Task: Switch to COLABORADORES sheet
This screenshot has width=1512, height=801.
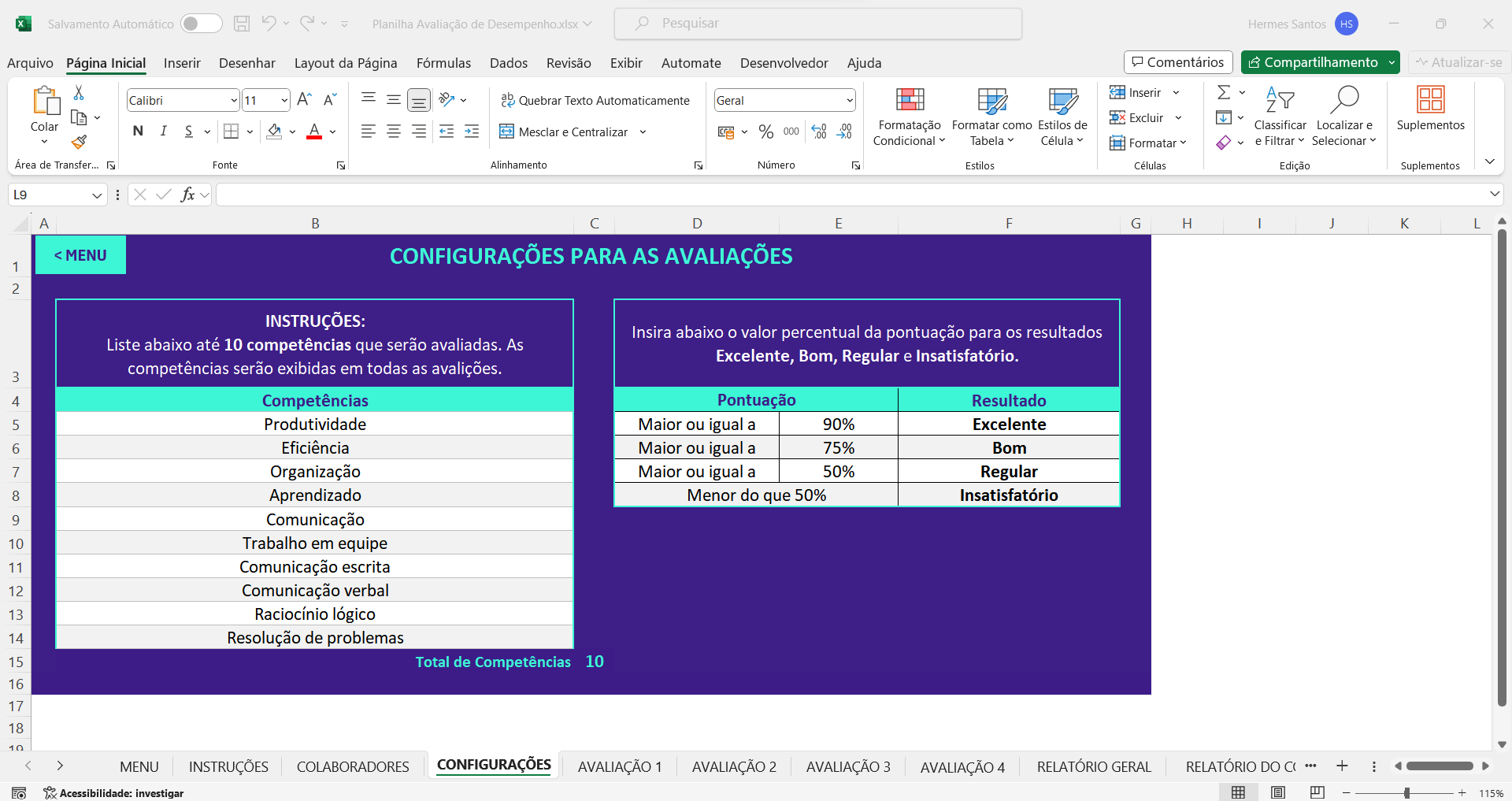Action: [x=353, y=766]
